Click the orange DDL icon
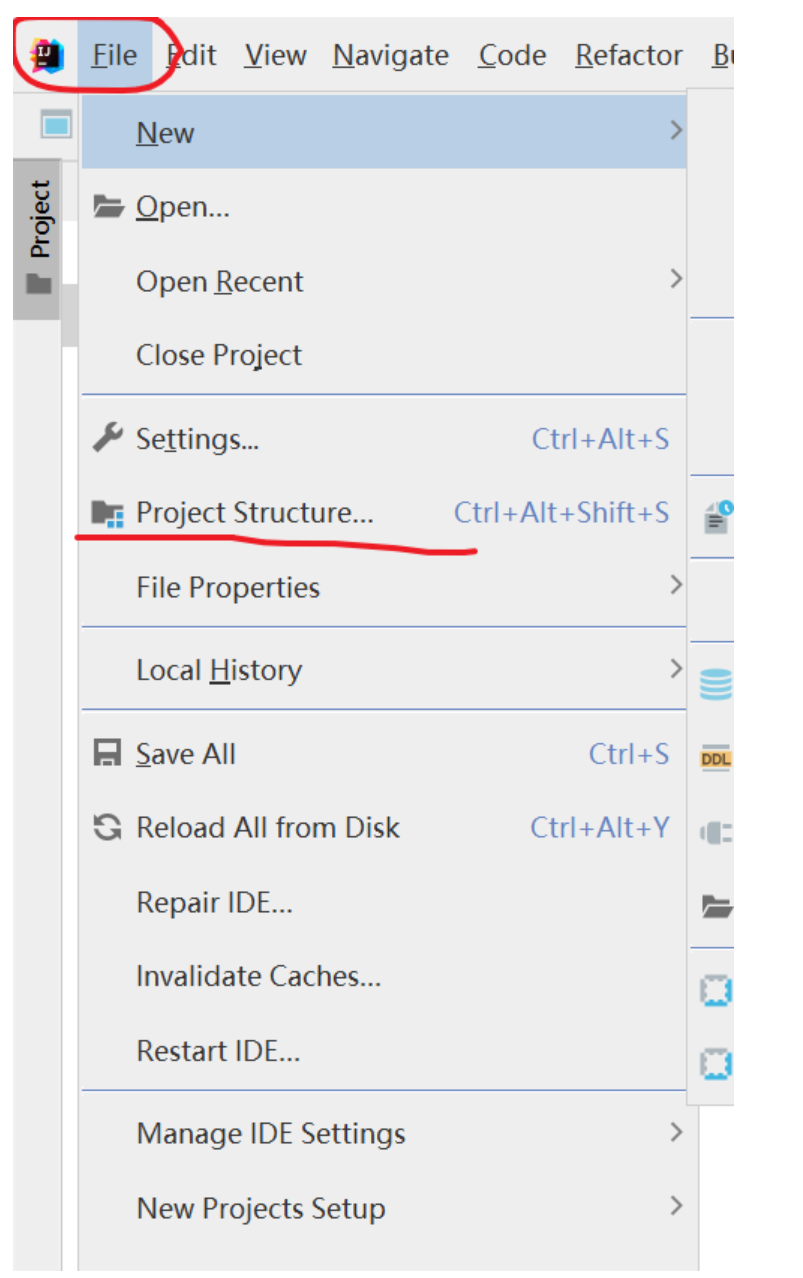 716,758
